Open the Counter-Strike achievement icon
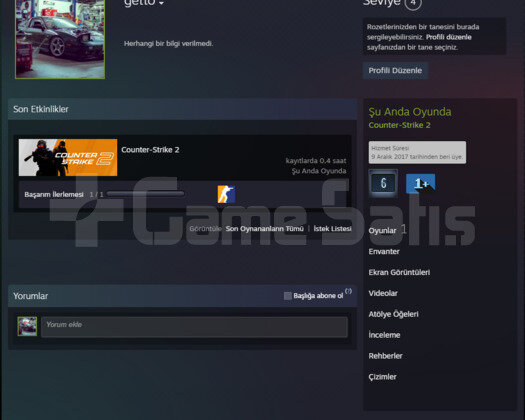Viewport: 525px width, 420px height. 226,194
